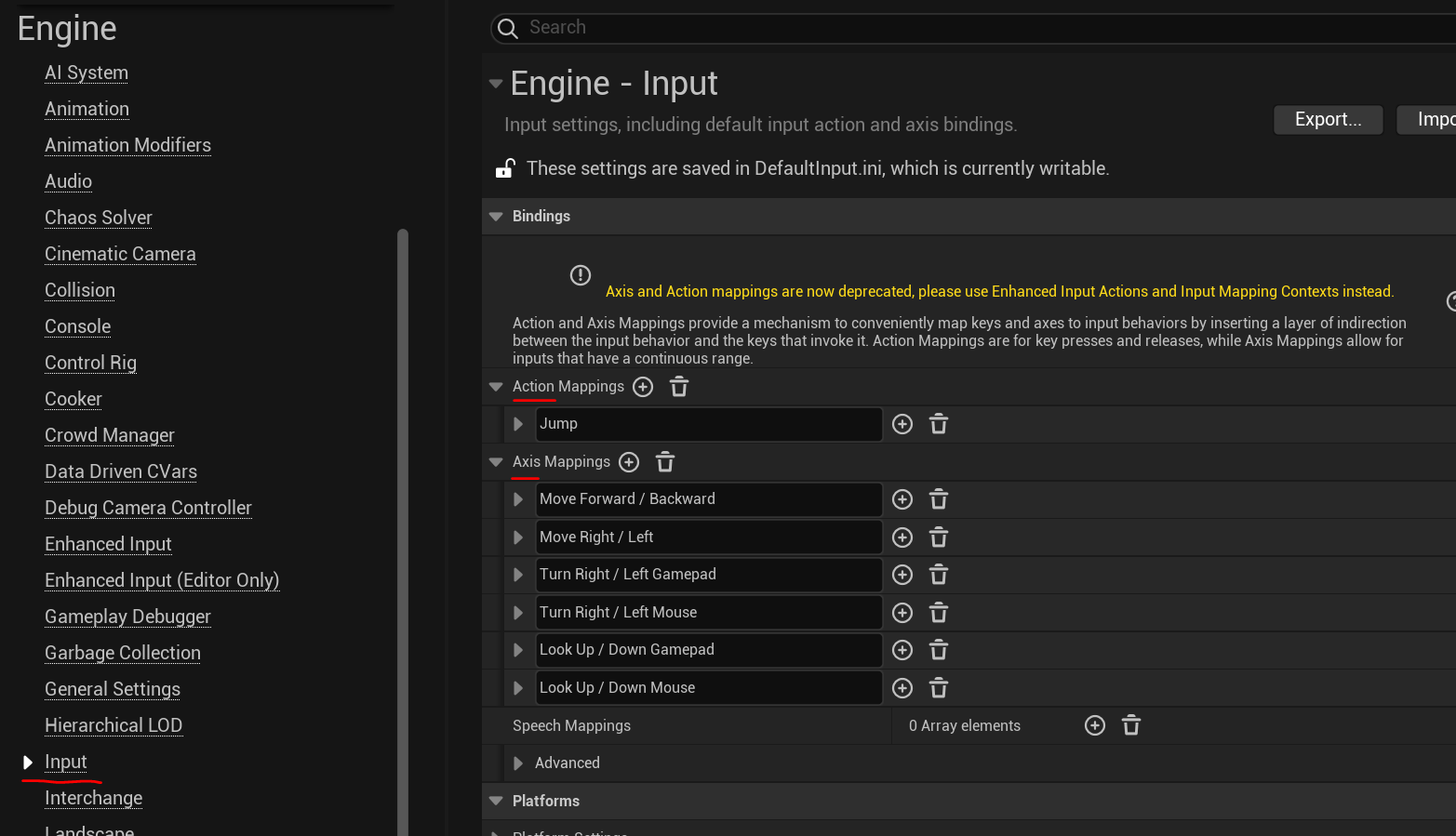Collapse the Bindings section

[496, 216]
